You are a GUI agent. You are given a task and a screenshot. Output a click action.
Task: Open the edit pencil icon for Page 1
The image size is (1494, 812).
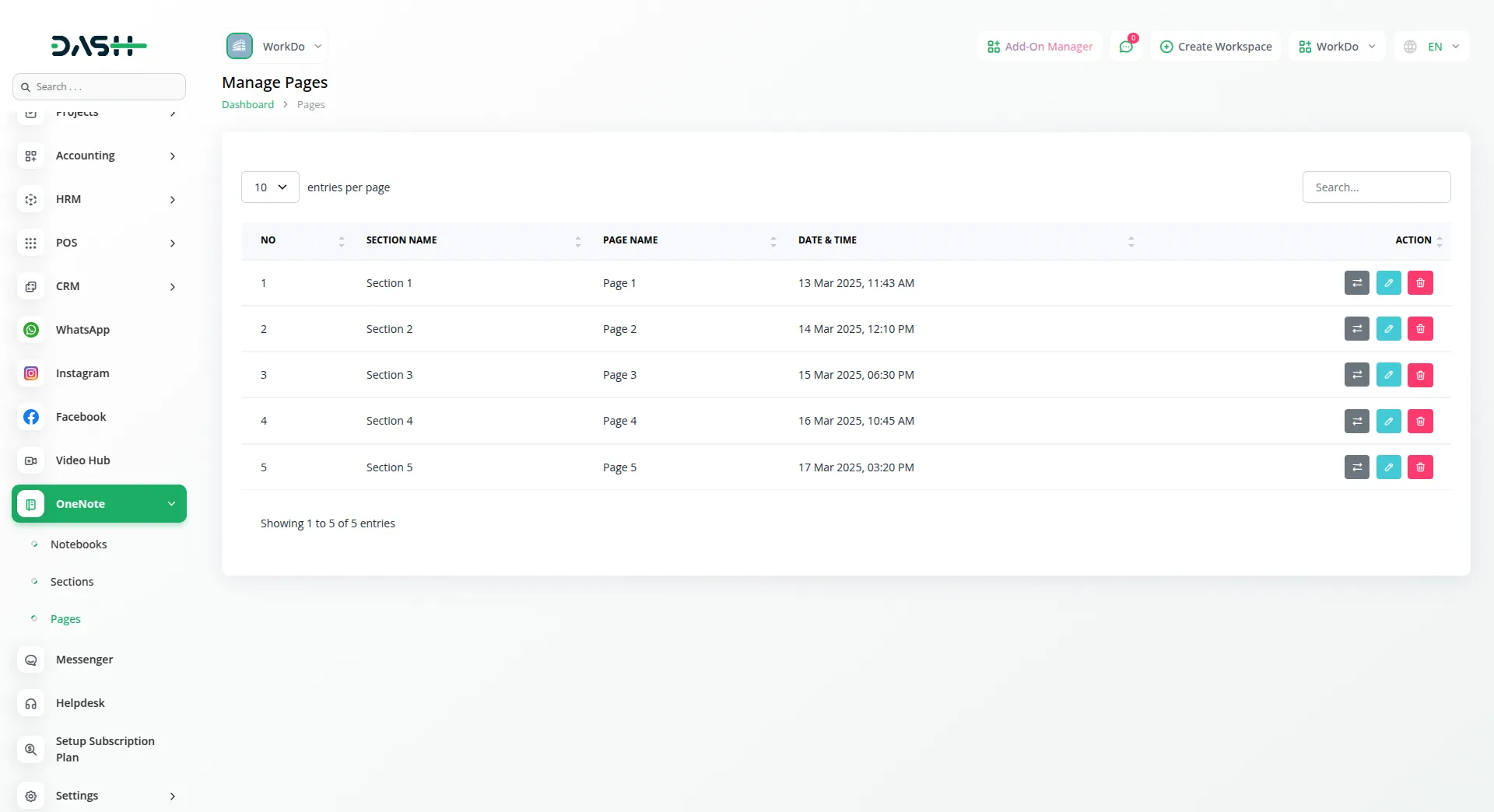point(1388,282)
